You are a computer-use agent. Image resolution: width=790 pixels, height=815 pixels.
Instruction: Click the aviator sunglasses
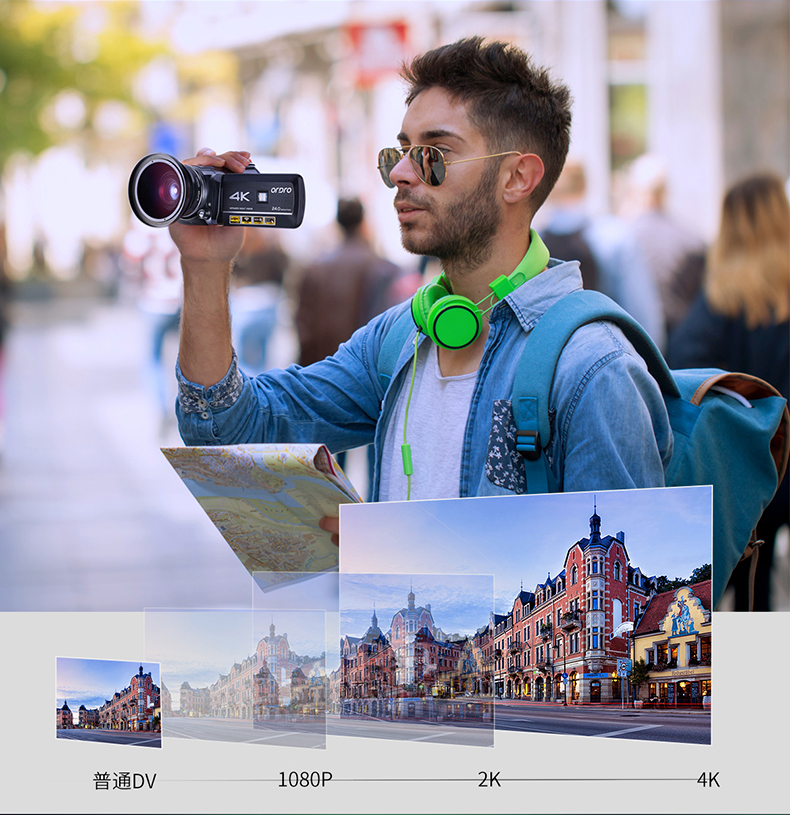414,165
